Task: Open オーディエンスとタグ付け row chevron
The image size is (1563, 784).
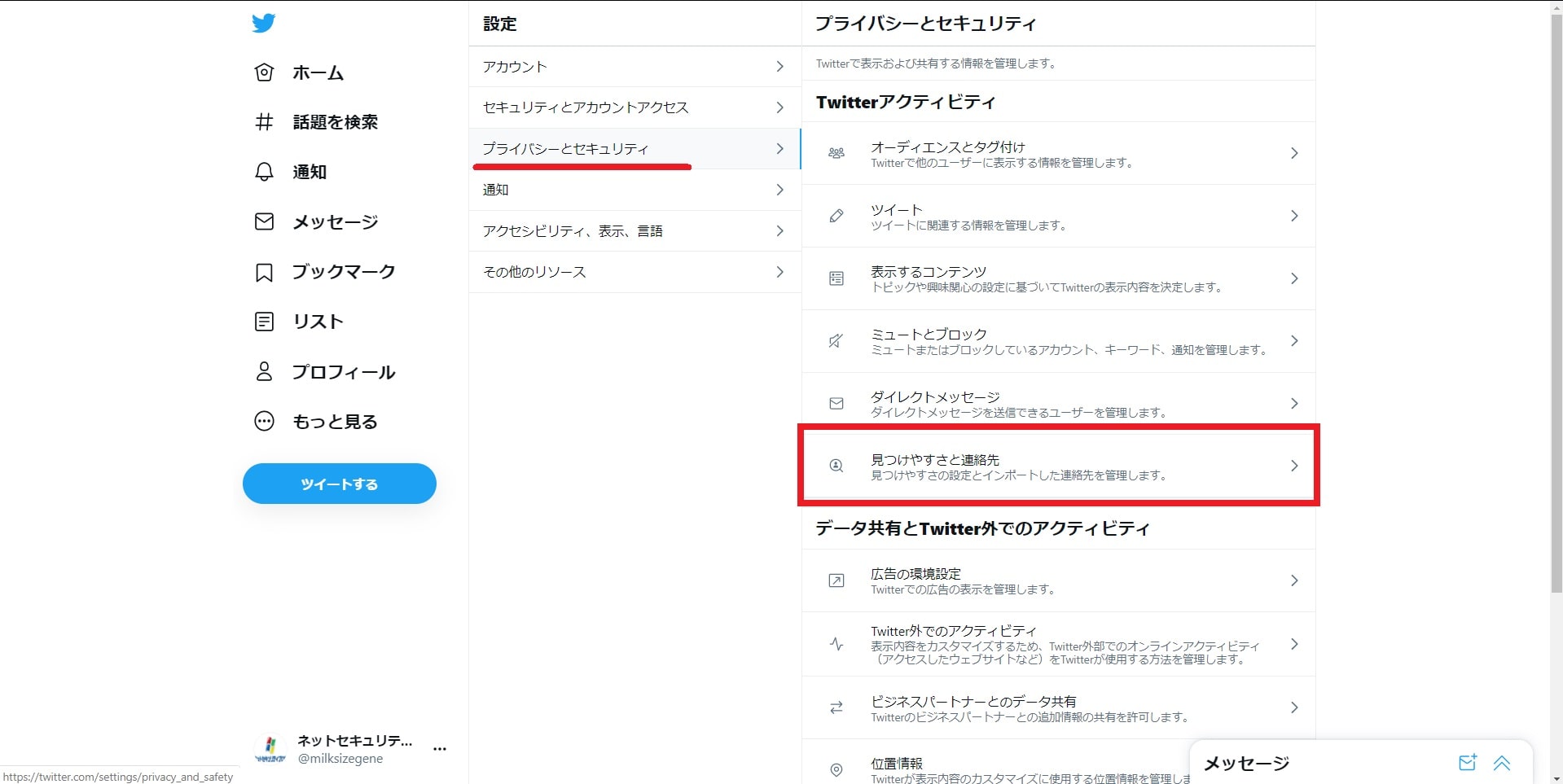Action: tap(1294, 153)
